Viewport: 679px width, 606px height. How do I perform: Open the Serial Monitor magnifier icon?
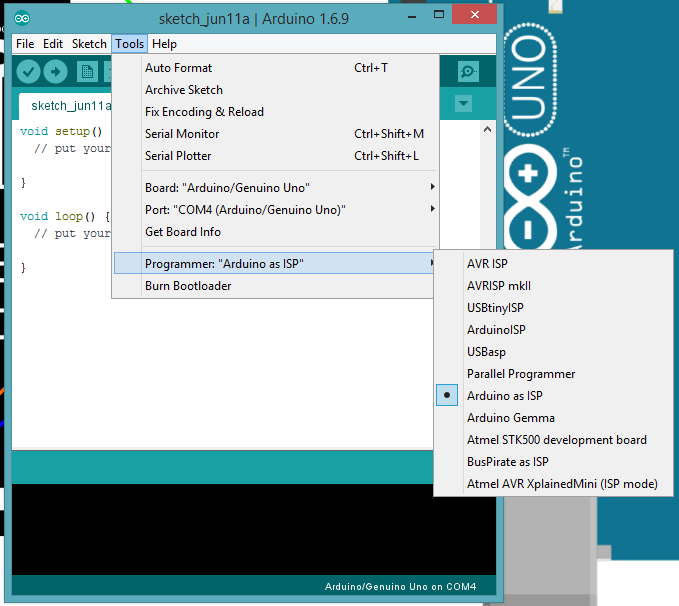coord(468,71)
